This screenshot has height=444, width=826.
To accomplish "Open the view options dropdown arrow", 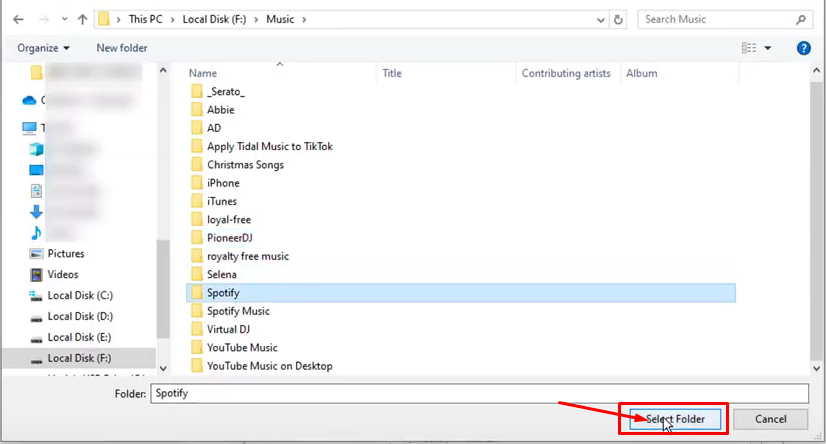I will [768, 48].
